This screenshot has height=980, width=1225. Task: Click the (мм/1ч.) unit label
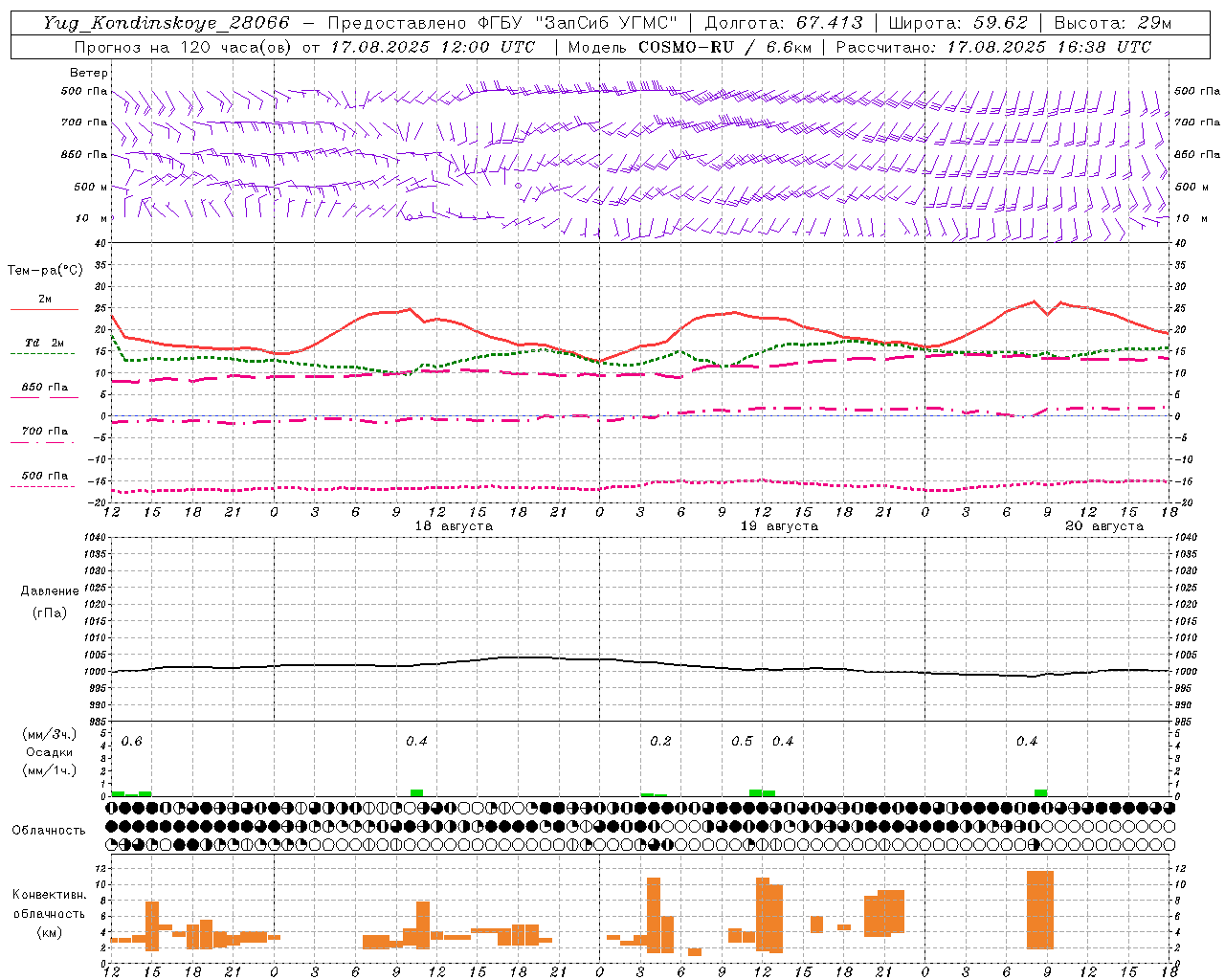tap(50, 770)
